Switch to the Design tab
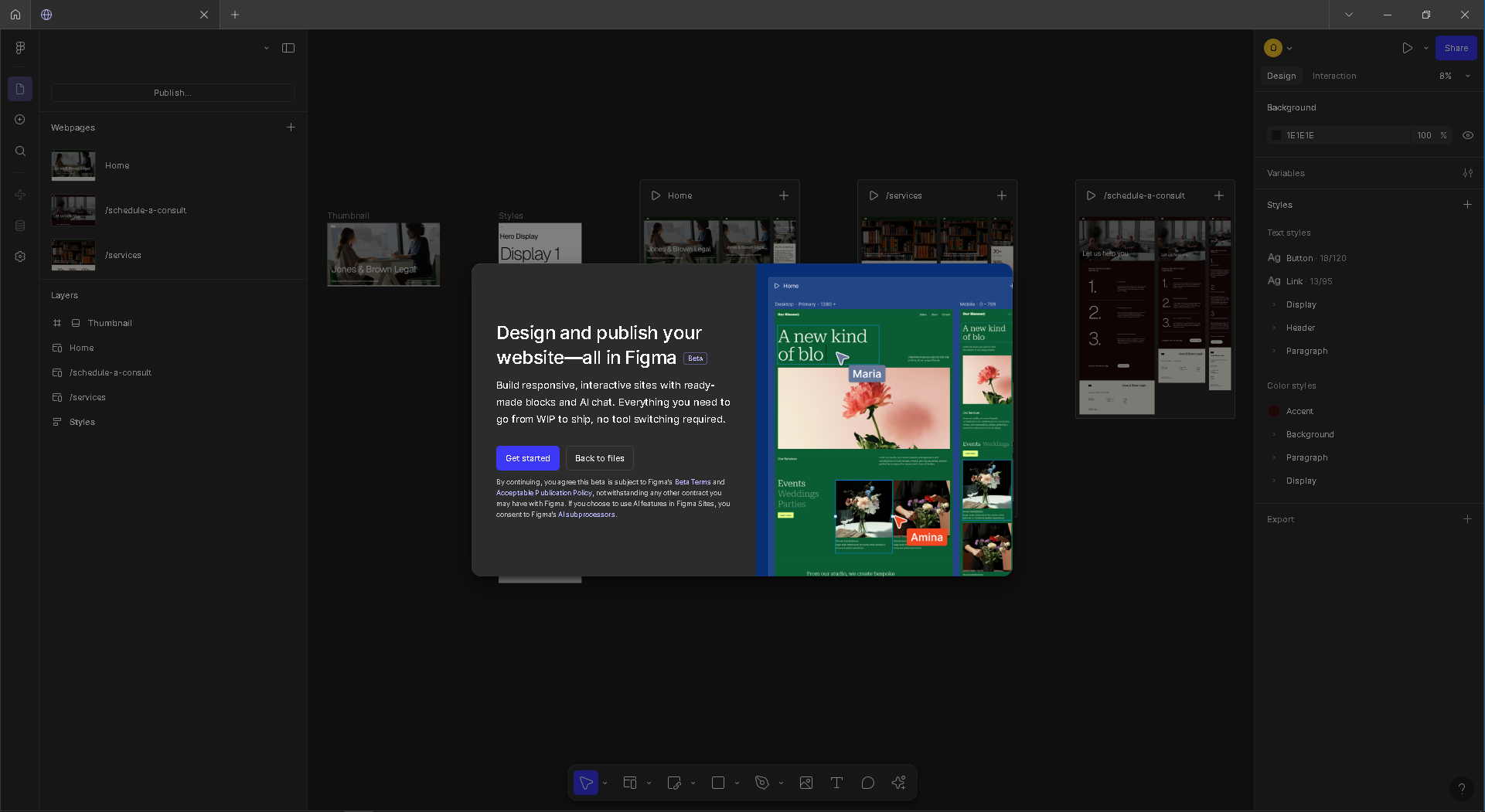The width and height of the screenshot is (1485, 812). coord(1281,76)
